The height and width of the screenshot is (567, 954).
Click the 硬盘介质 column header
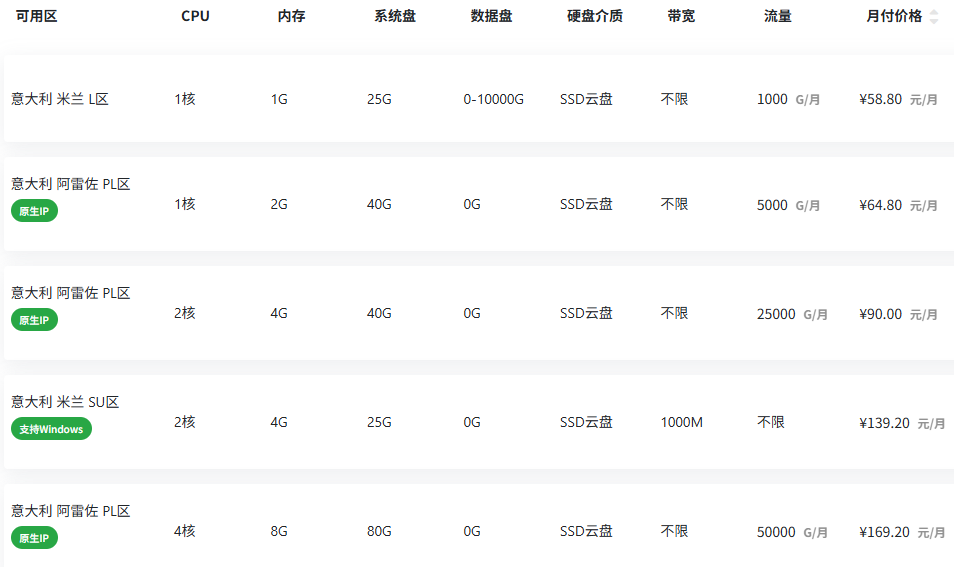595,17
